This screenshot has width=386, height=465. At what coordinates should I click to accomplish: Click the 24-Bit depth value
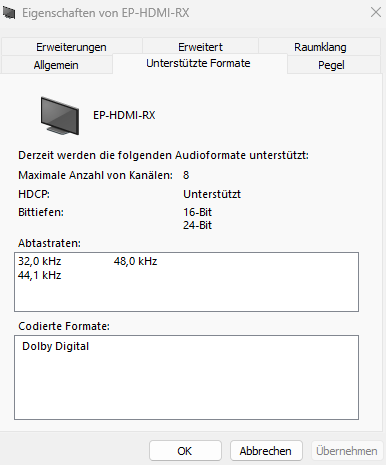point(197,225)
